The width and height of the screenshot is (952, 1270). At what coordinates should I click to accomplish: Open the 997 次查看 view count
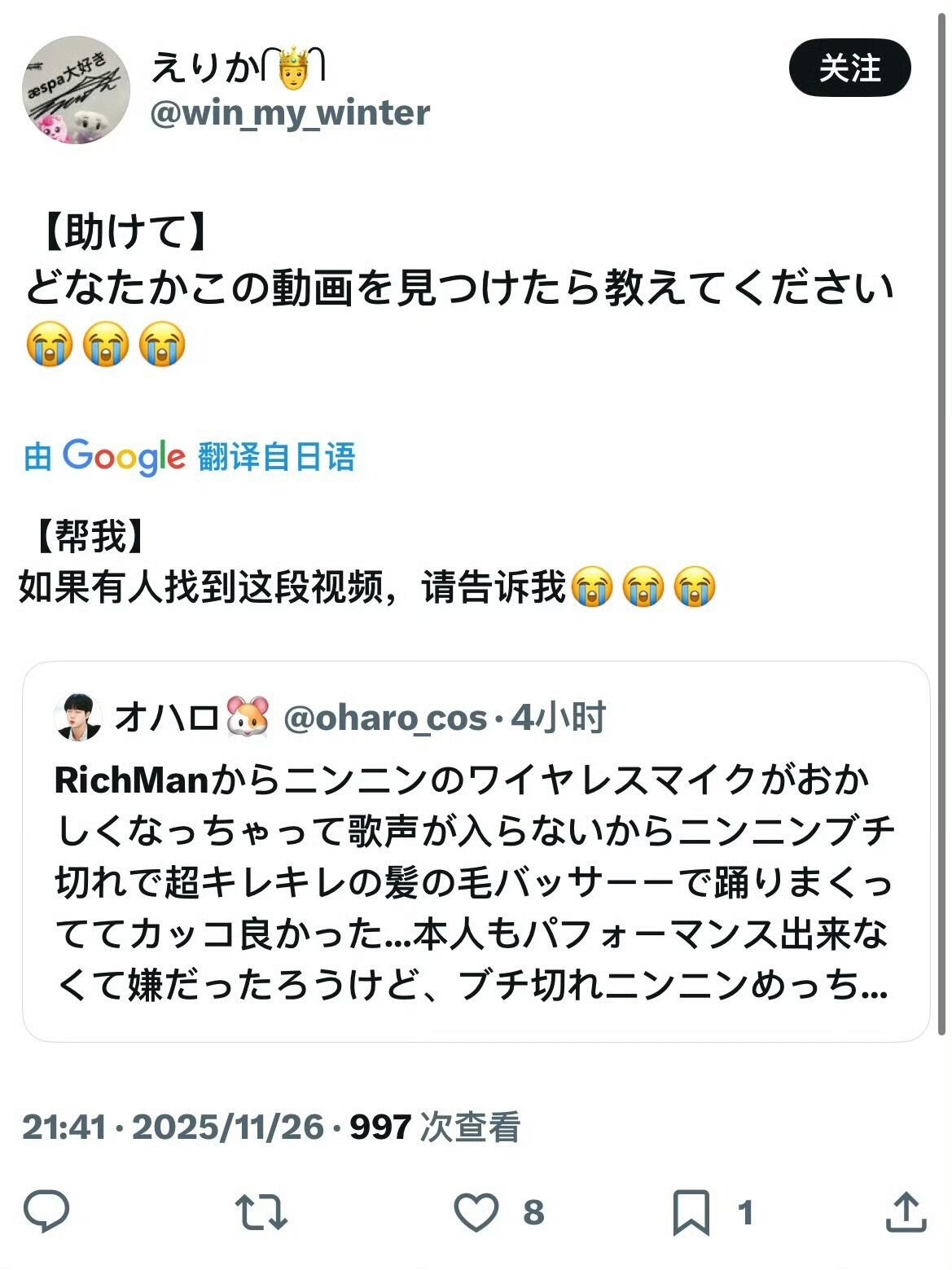435,1127
